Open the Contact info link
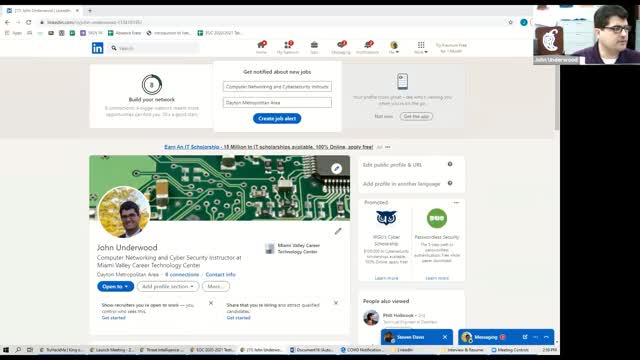Viewport: 640px width, 360px height. click(220, 275)
